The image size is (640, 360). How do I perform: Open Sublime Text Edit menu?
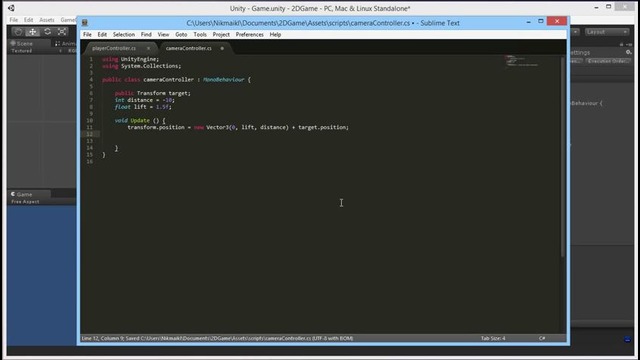tap(102, 35)
